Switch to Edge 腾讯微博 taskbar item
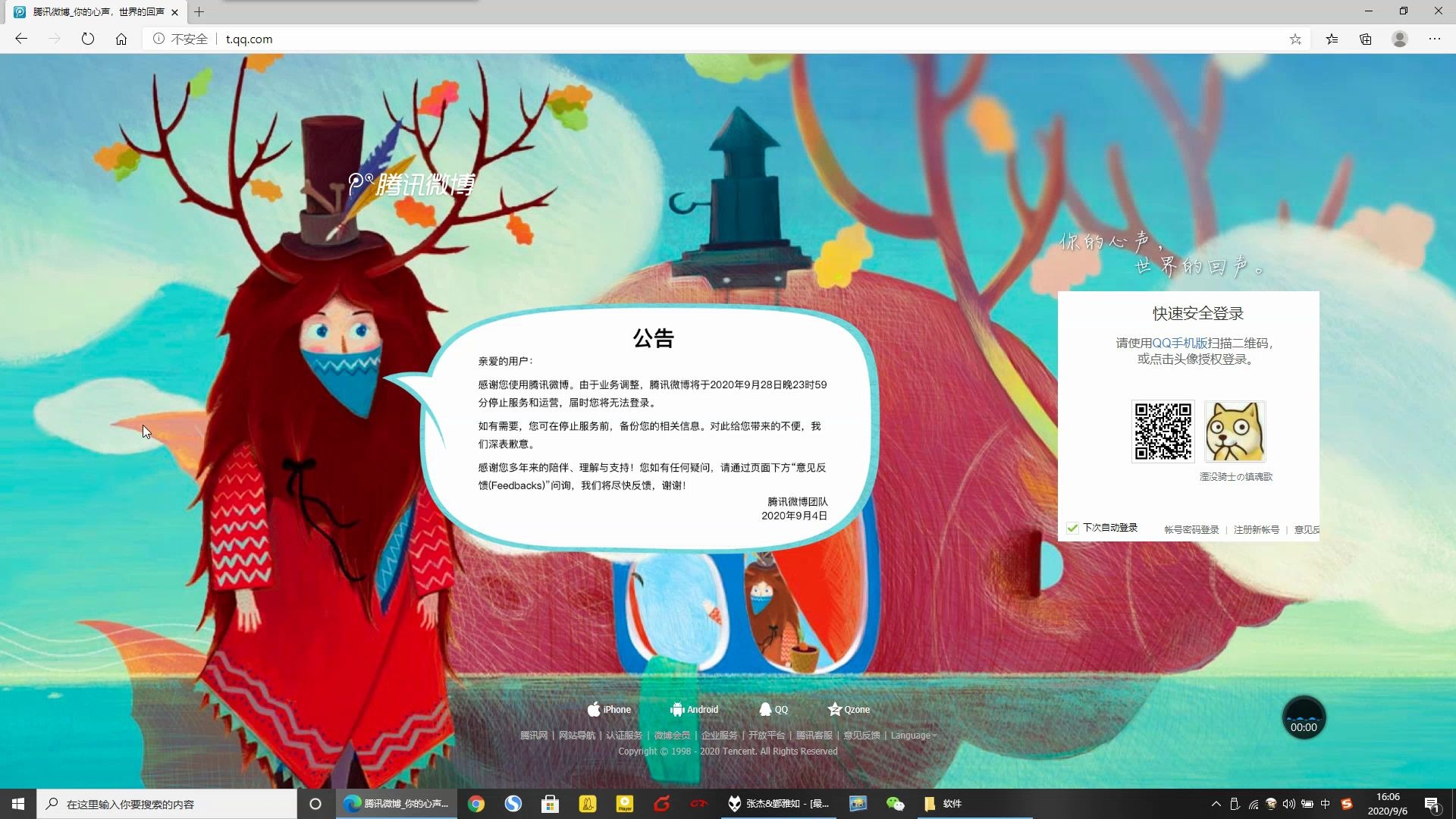The height and width of the screenshot is (819, 1456). click(x=397, y=804)
